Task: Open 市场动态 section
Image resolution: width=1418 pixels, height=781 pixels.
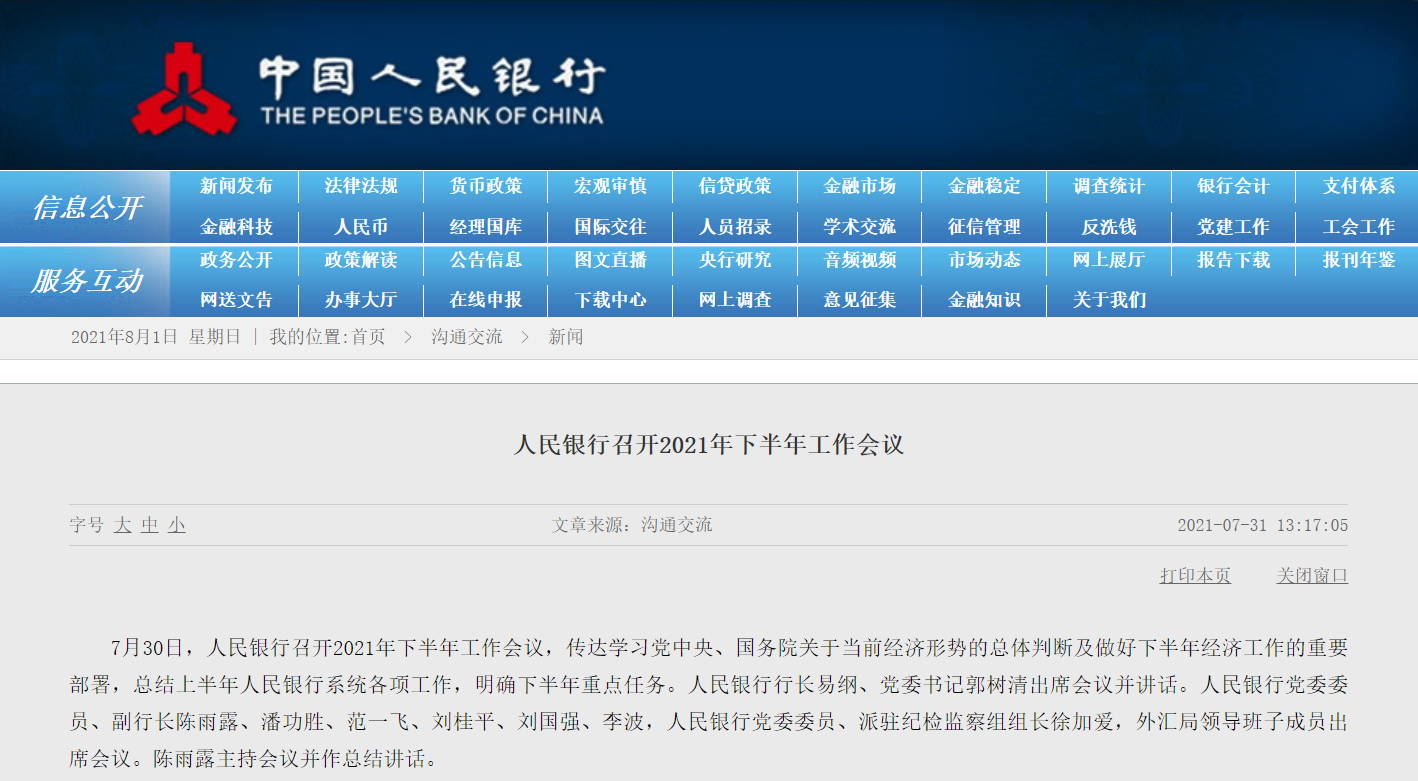Action: (x=985, y=260)
